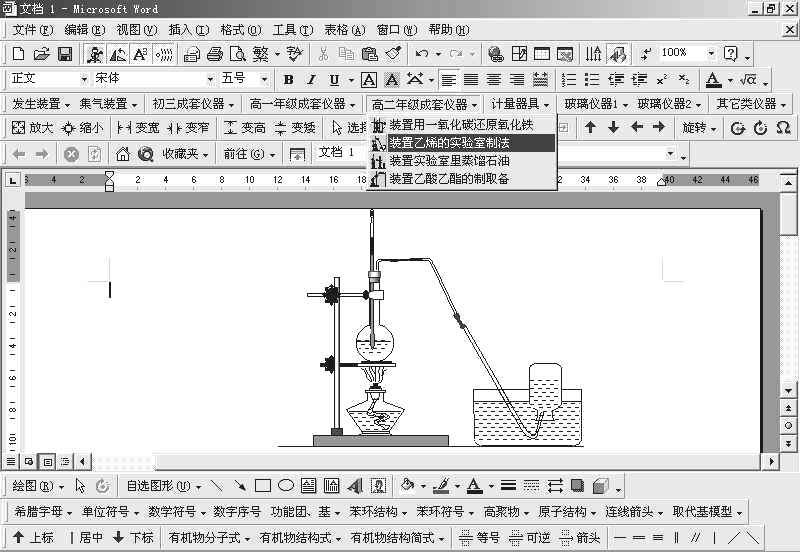Click the New document icon
This screenshot has height=553, width=800.
[18, 54]
